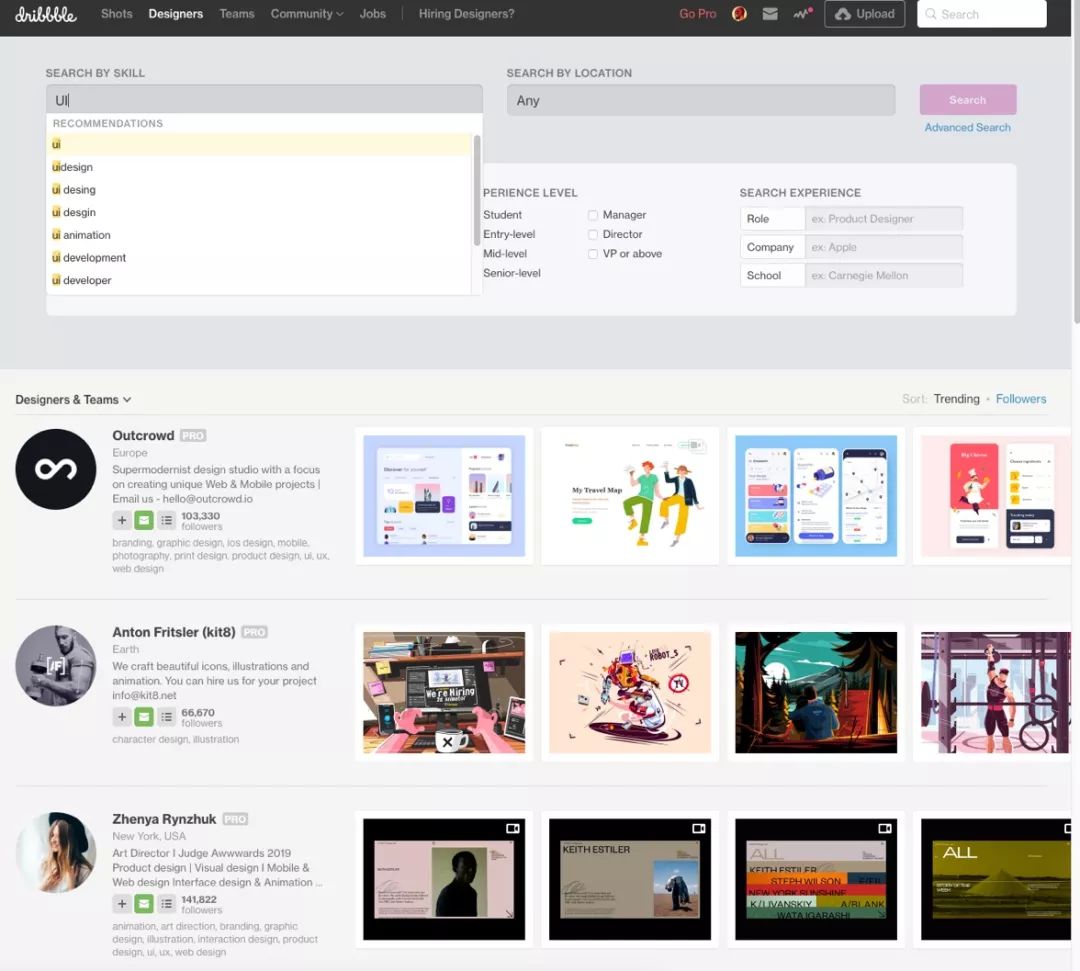
Task: Click the PRO badge next to Zhenya Rynzhuk
Action: pyautogui.click(x=235, y=819)
